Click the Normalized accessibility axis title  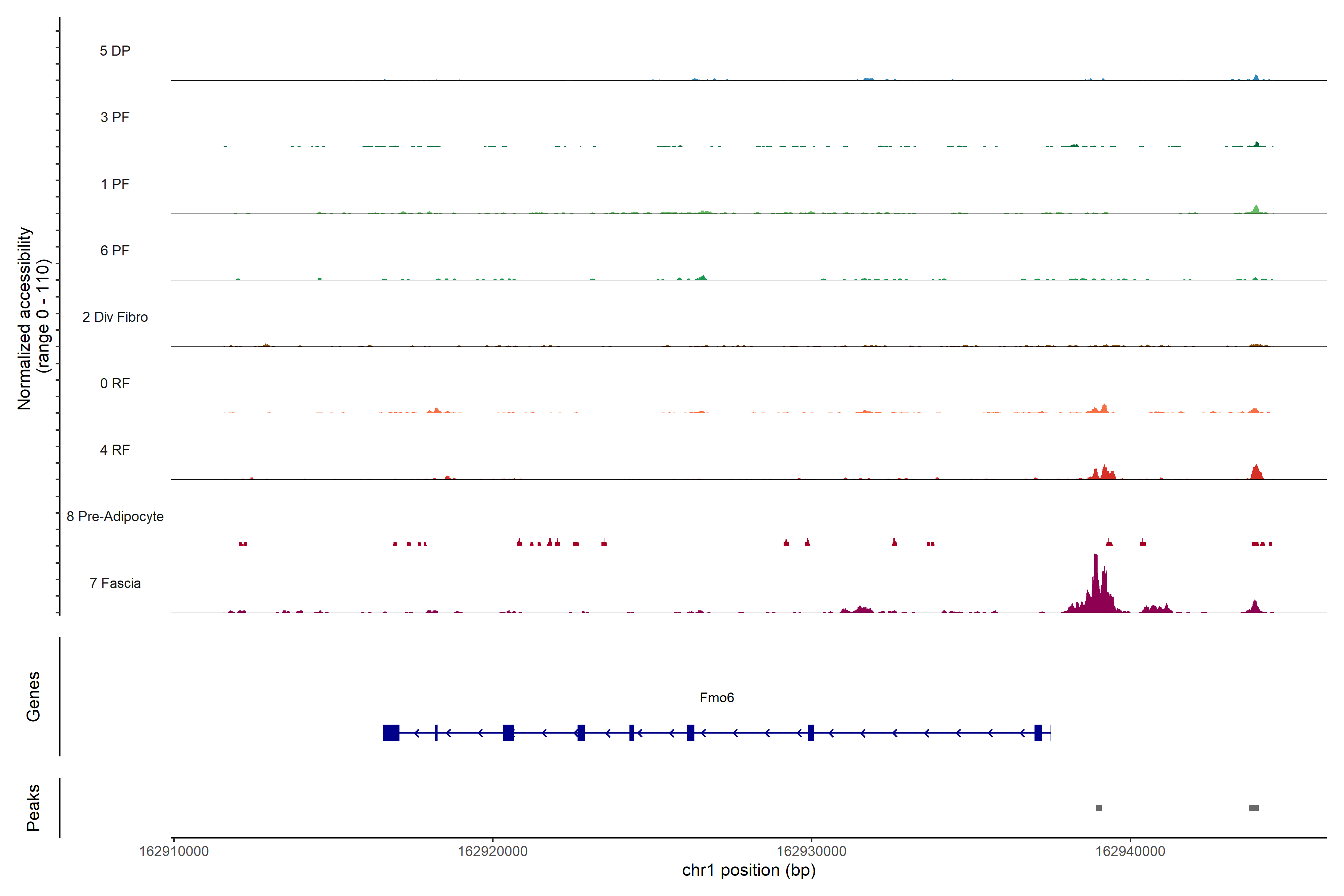coord(25,318)
